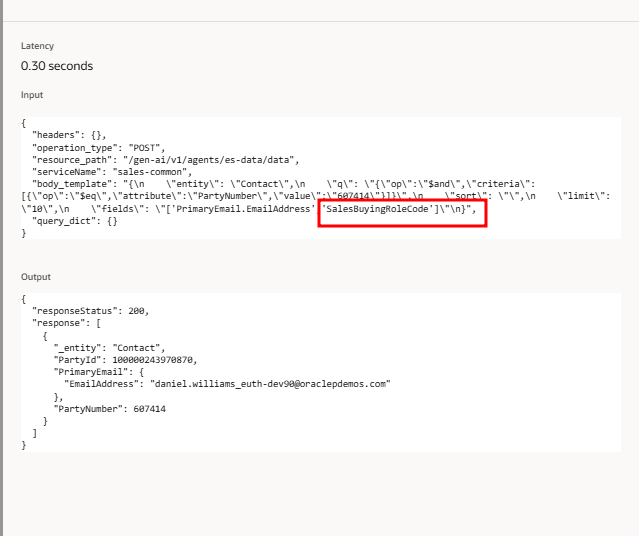Screen dimensions: 639x536
Task: Click the "responseStatus": 200 line
Action: (90, 311)
